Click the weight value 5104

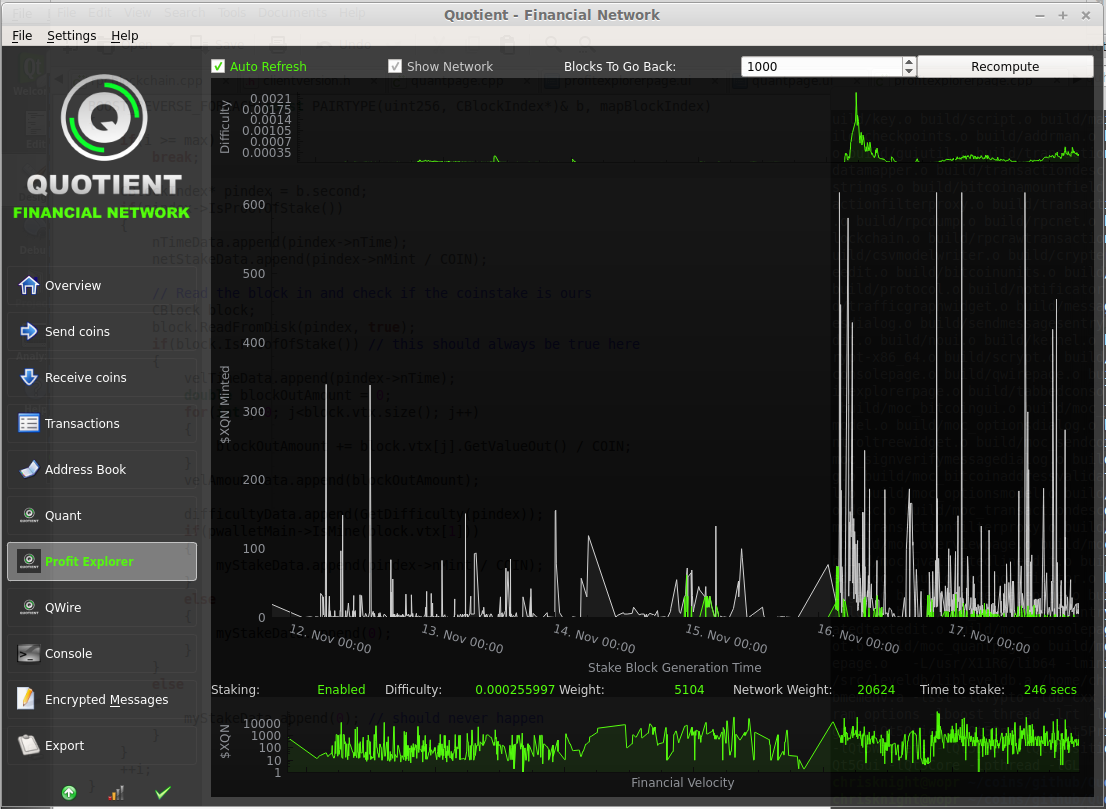689,689
